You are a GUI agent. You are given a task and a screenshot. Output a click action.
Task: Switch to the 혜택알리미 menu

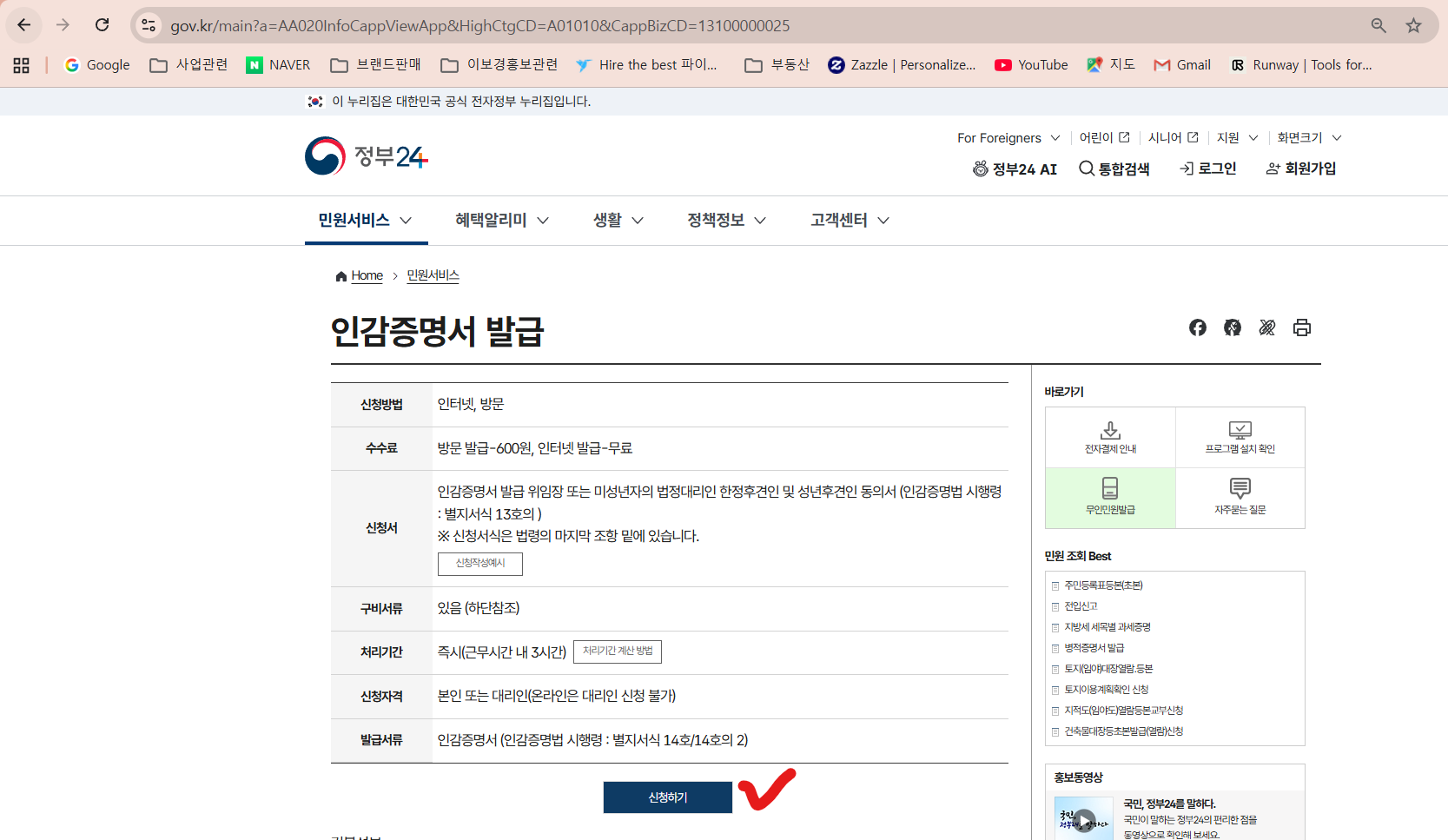coord(501,220)
